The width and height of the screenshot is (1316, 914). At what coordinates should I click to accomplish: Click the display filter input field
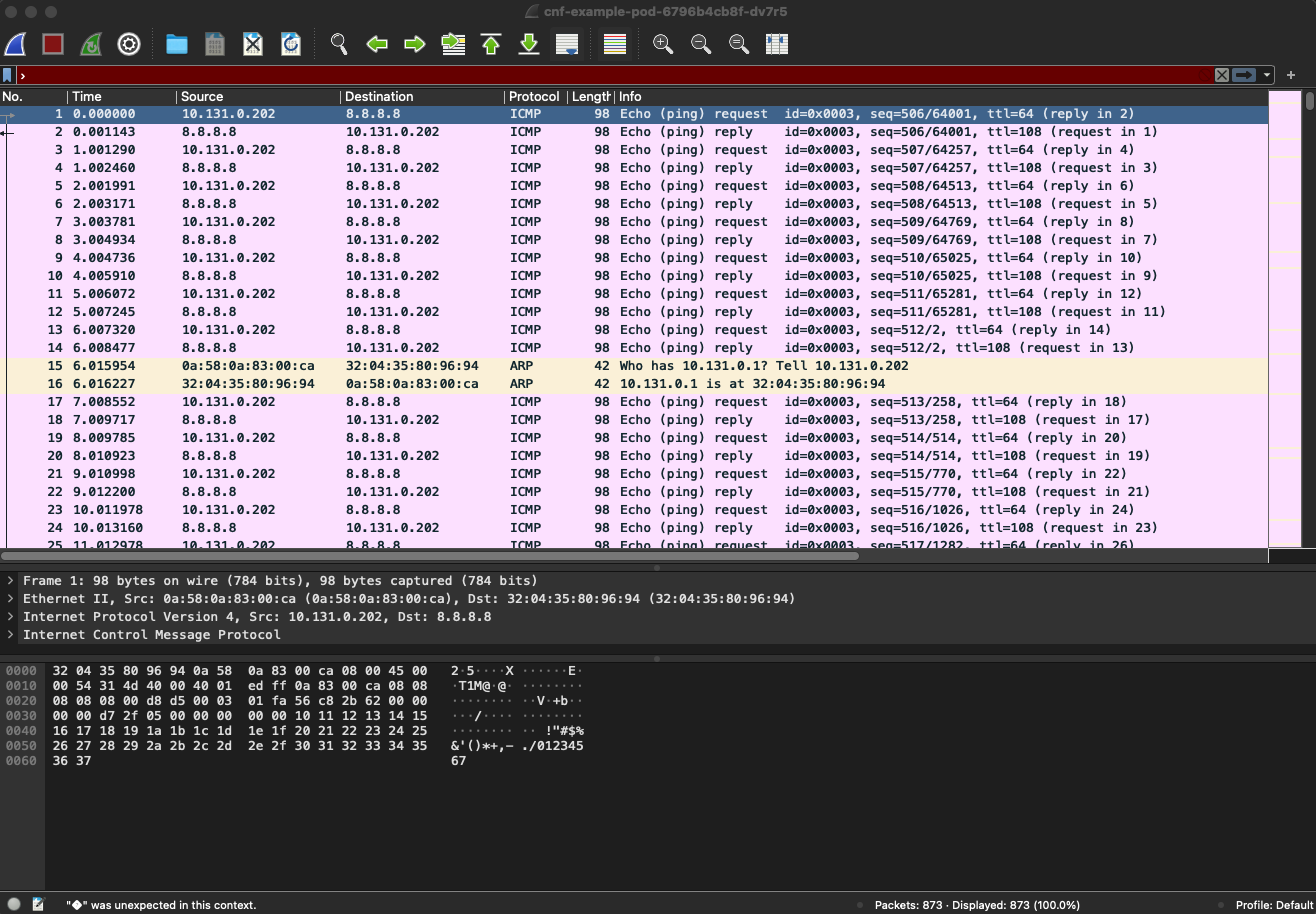pyautogui.click(x=614, y=75)
